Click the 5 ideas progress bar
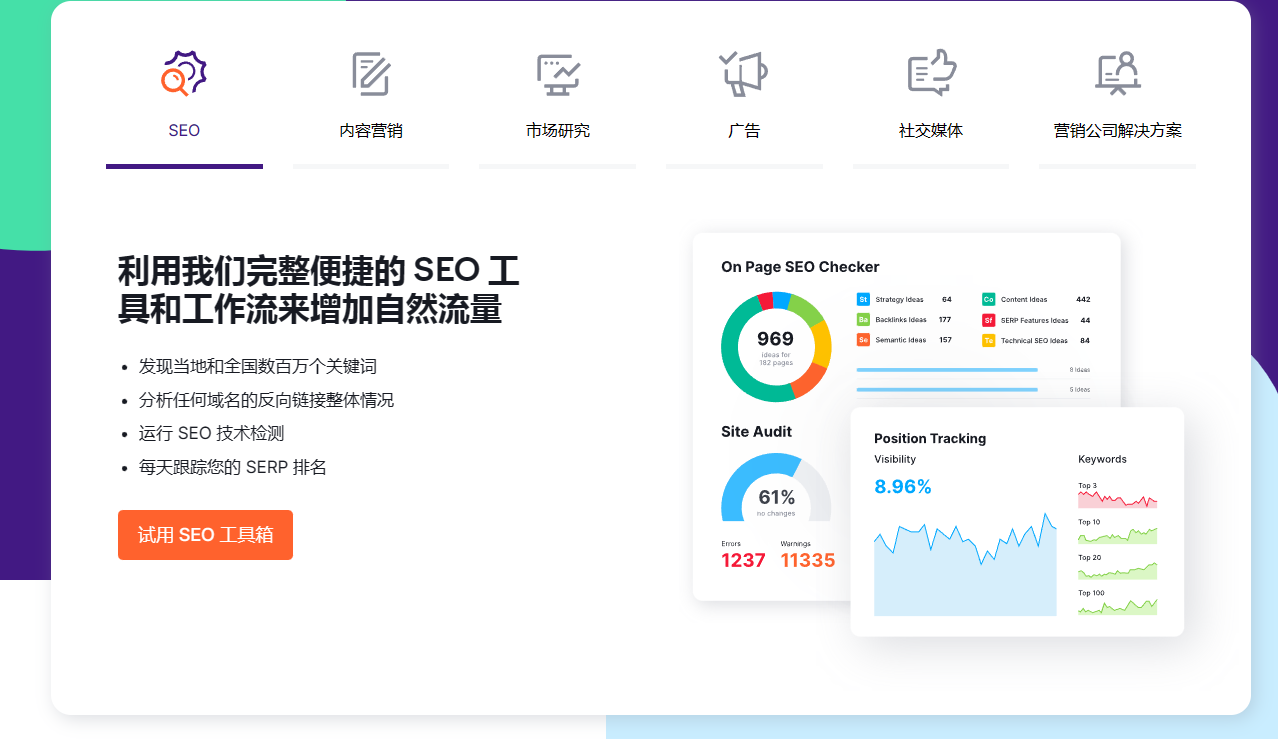1278x739 pixels. [947, 390]
